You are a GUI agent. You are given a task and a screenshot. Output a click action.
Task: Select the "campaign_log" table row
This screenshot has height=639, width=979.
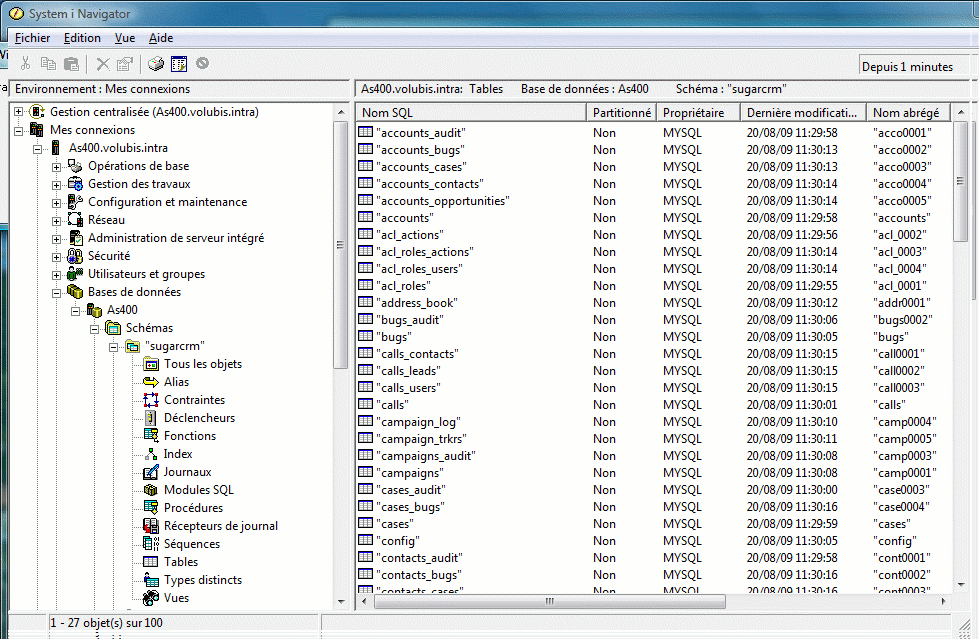click(x=654, y=422)
